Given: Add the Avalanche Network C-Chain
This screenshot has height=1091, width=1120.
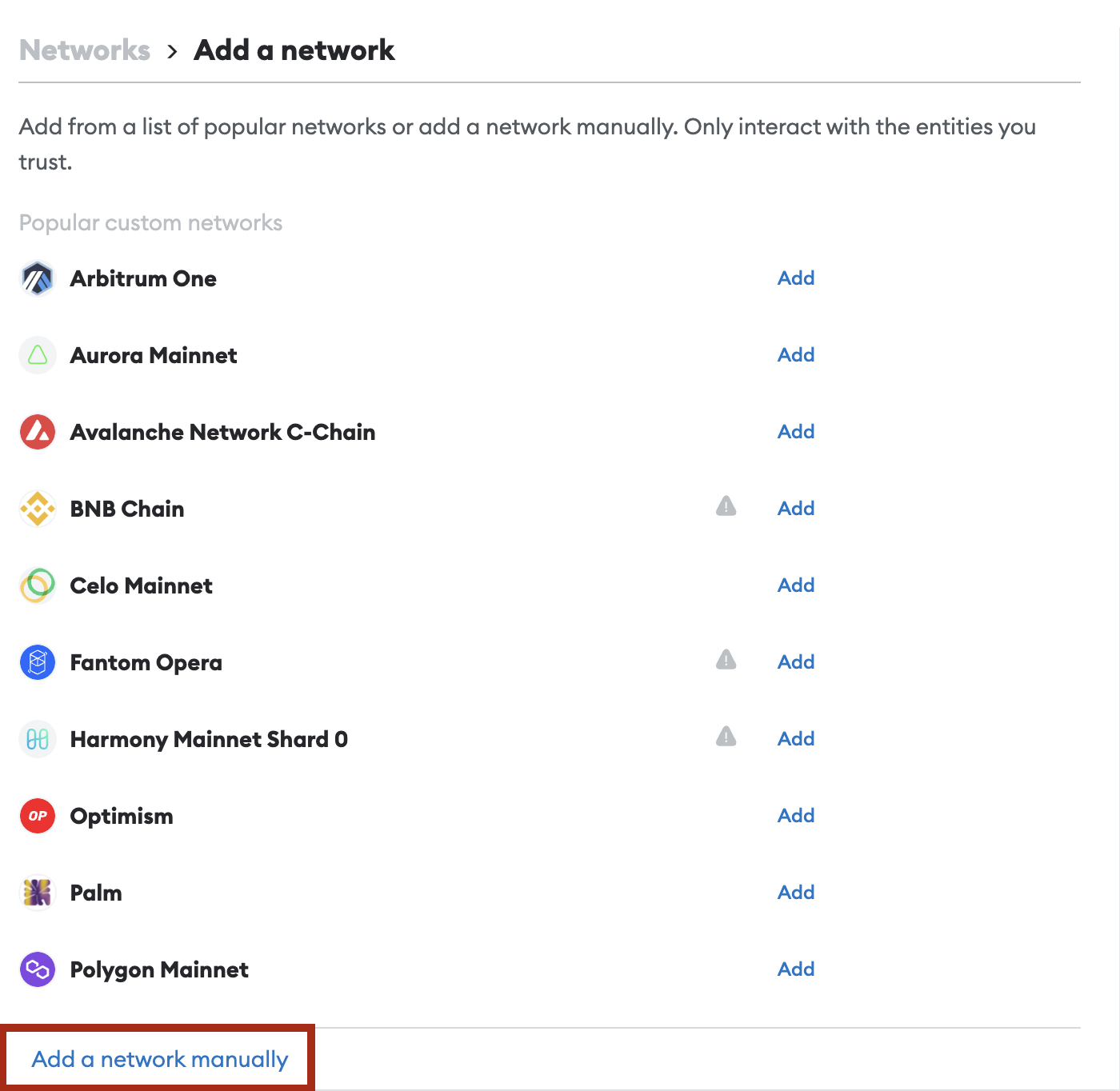Looking at the screenshot, I should pyautogui.click(x=796, y=431).
